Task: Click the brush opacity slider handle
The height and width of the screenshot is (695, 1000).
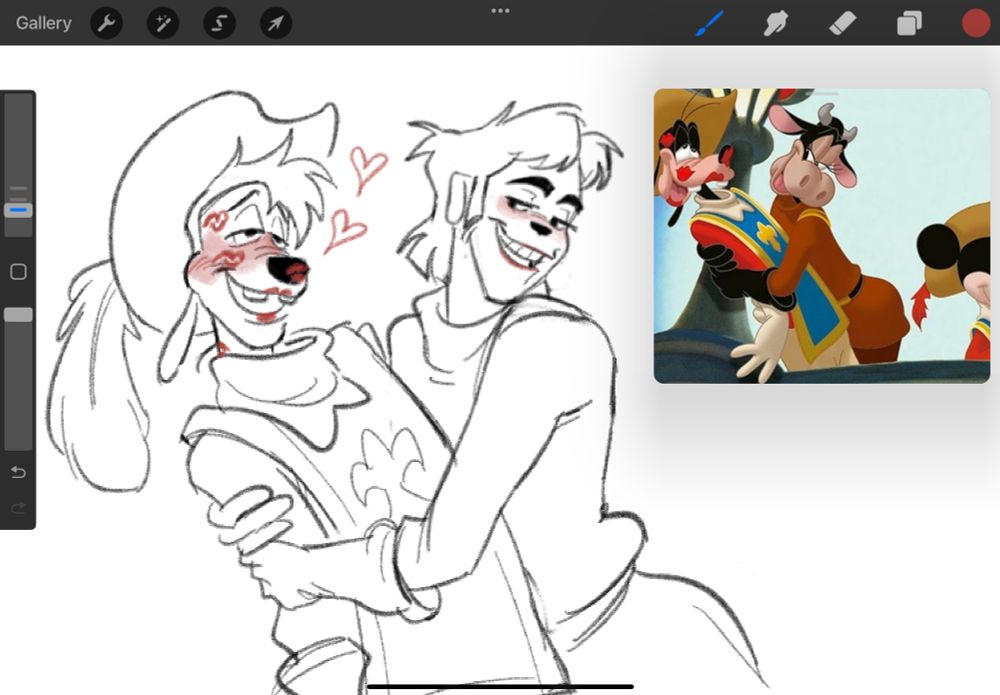Action: click(18, 314)
